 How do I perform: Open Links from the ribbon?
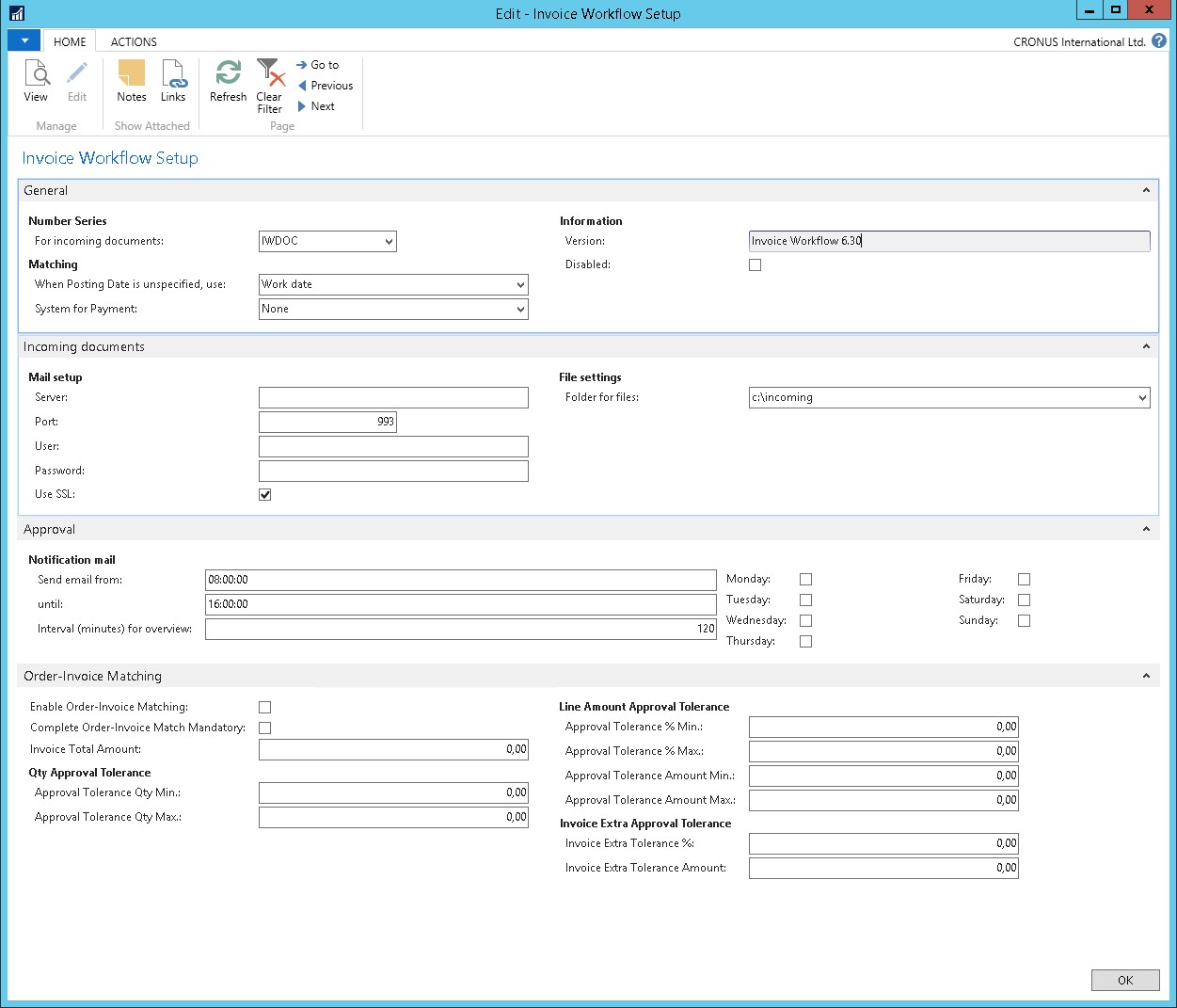[x=173, y=81]
